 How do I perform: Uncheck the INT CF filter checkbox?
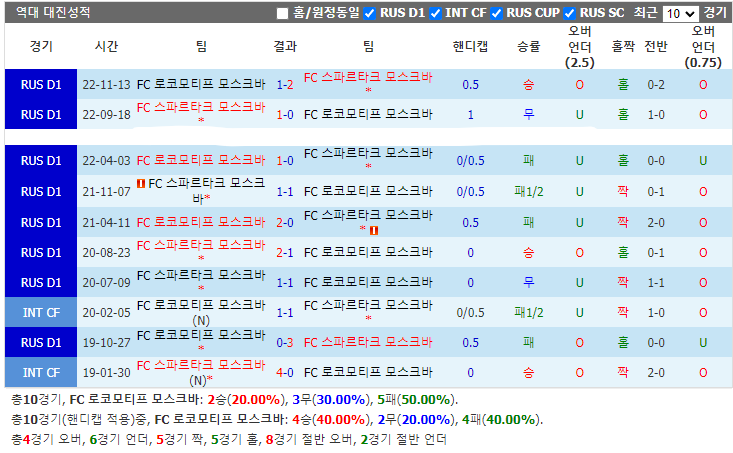[435, 14]
